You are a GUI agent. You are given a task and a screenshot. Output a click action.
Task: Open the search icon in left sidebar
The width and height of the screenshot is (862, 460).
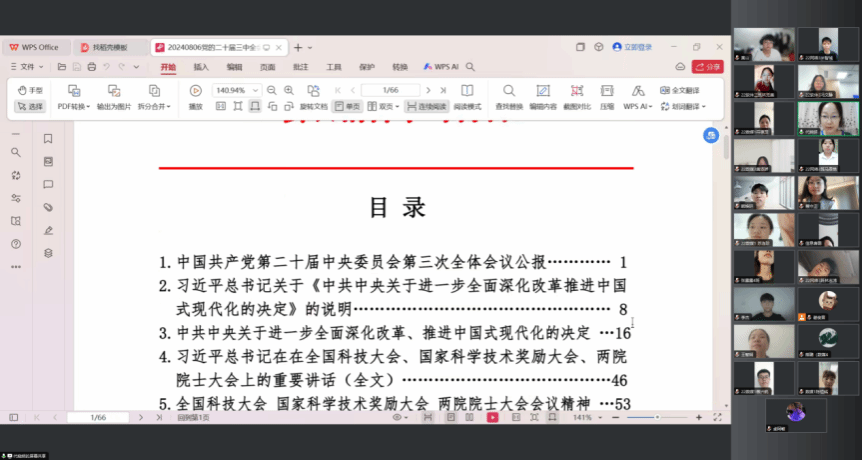(x=15, y=152)
